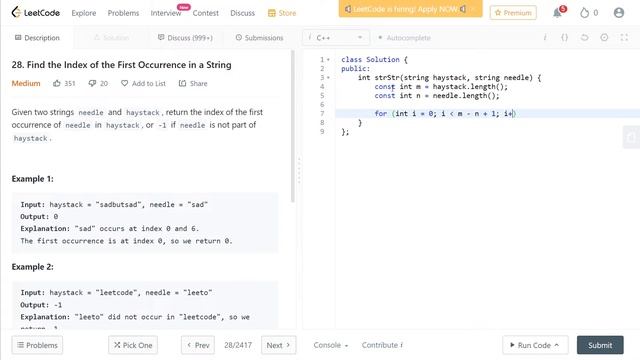The image size is (640, 360).
Task: Click the feedback tab at editor right edge
Action: [x=631, y=137]
